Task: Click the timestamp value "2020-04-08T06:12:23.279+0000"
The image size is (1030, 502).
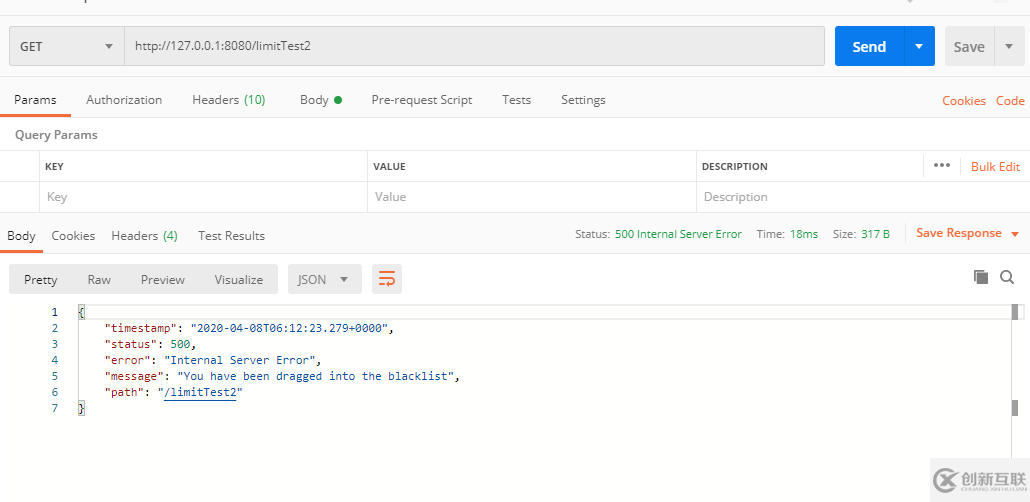Action: coord(290,328)
